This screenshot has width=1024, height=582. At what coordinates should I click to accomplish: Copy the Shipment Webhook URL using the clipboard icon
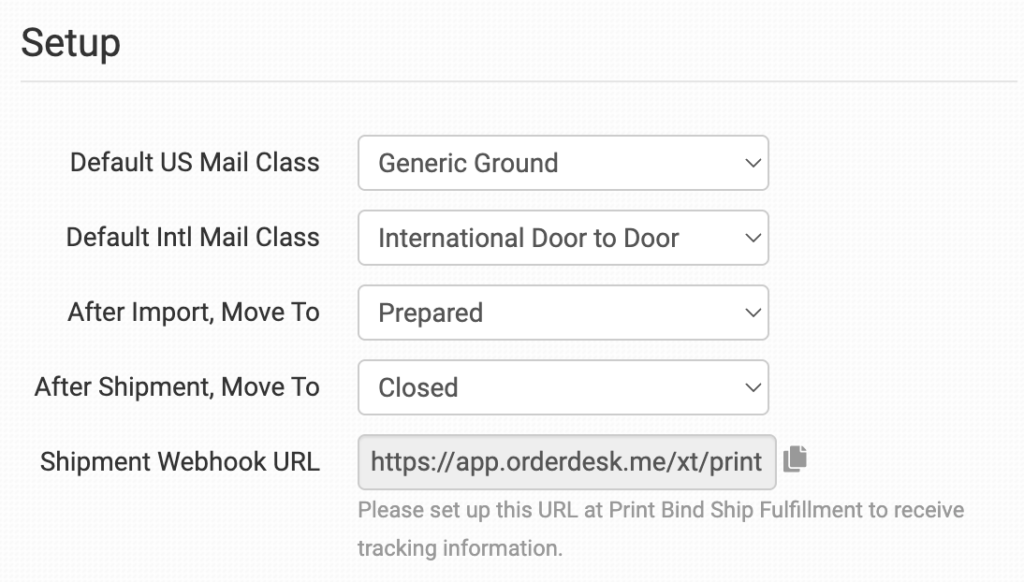coord(795,459)
